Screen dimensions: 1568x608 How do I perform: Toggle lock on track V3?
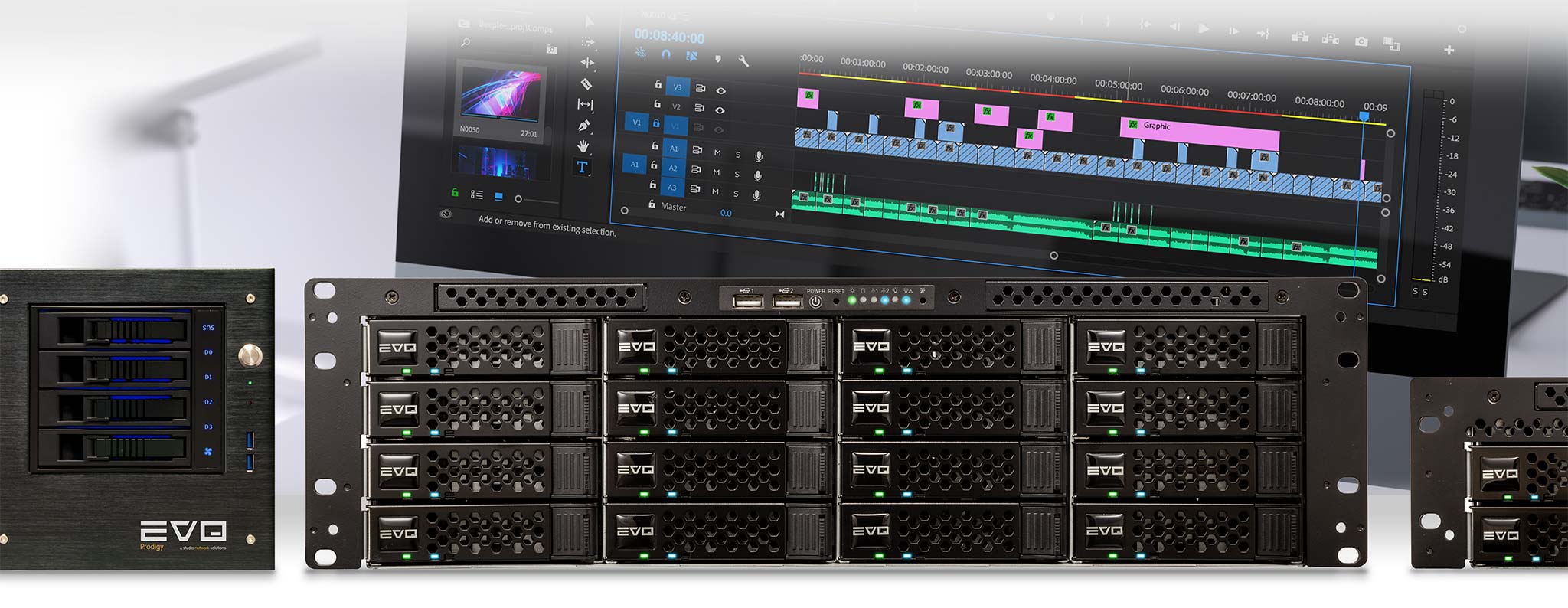658,84
